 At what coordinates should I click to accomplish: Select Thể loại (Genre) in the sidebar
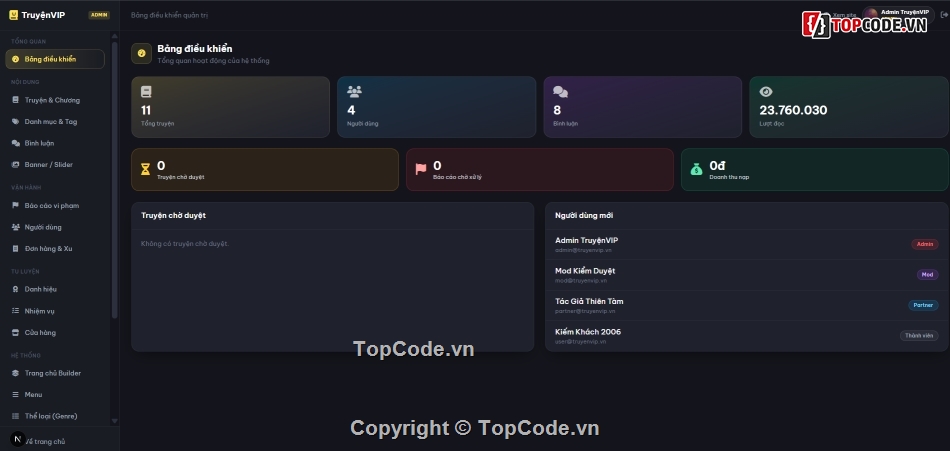(x=55, y=416)
